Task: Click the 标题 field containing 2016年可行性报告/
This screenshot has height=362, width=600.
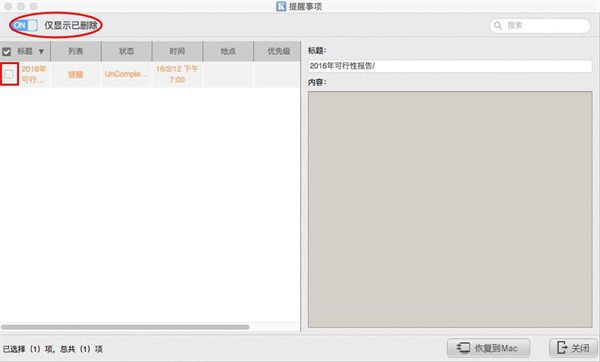Action: (x=450, y=66)
